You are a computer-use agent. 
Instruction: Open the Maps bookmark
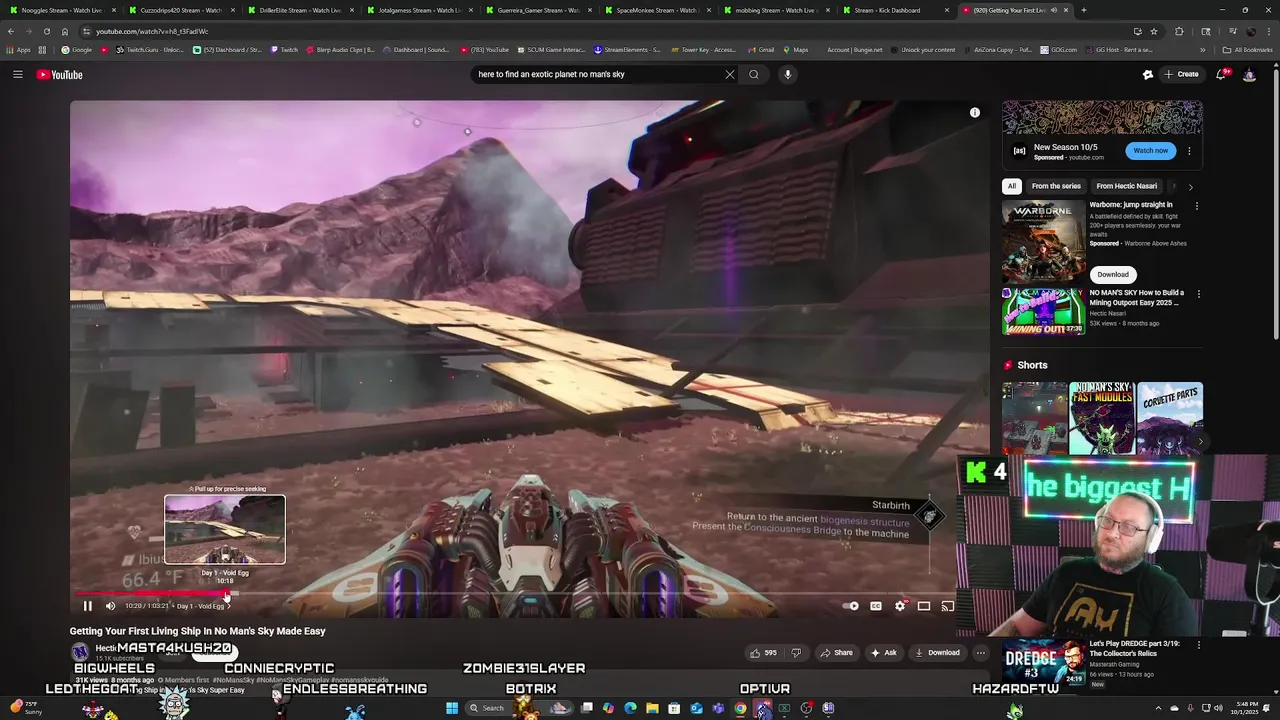click(x=796, y=49)
